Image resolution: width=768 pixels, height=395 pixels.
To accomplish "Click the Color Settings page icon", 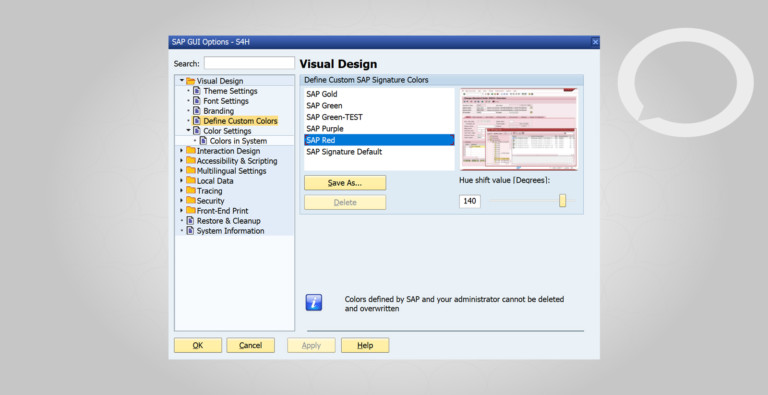I will [x=197, y=131].
